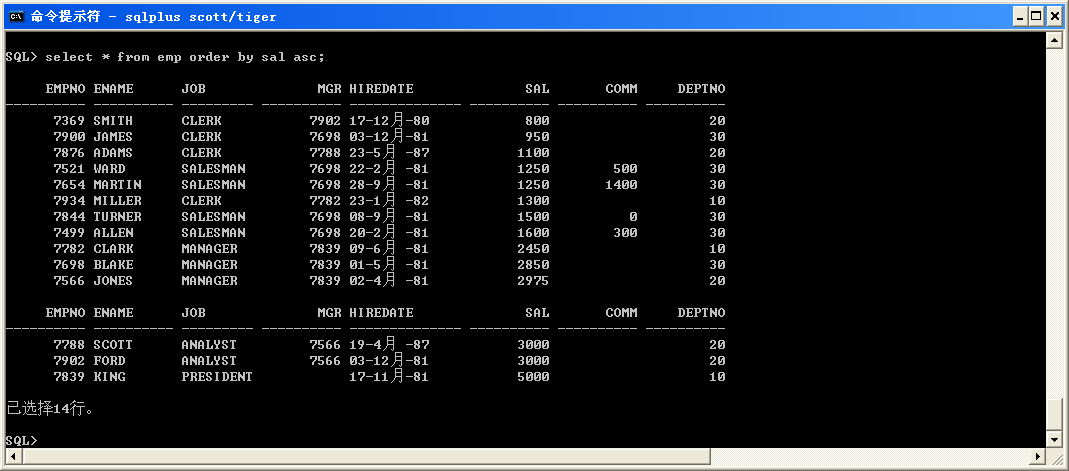Viewport: 1069px width, 471px height.
Task: Click the horizontal scrollbar track right of thumb
Action: 870,457
